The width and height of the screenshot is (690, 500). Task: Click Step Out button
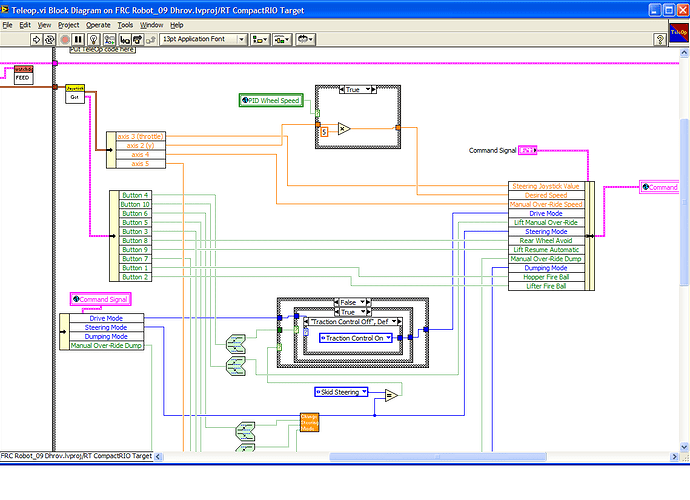[150, 40]
